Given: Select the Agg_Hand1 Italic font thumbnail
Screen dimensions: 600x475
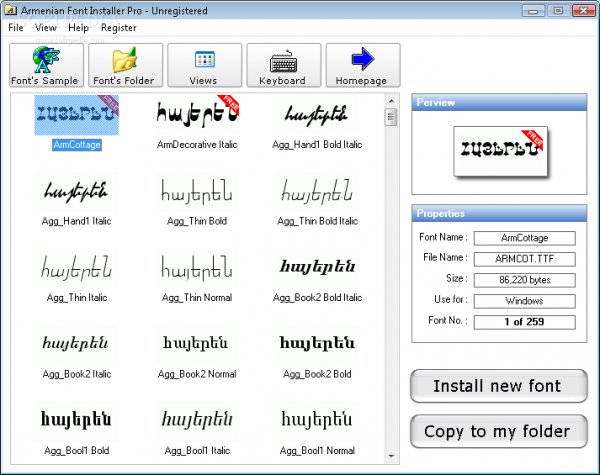Looking at the screenshot, I should pyautogui.click(x=77, y=191).
